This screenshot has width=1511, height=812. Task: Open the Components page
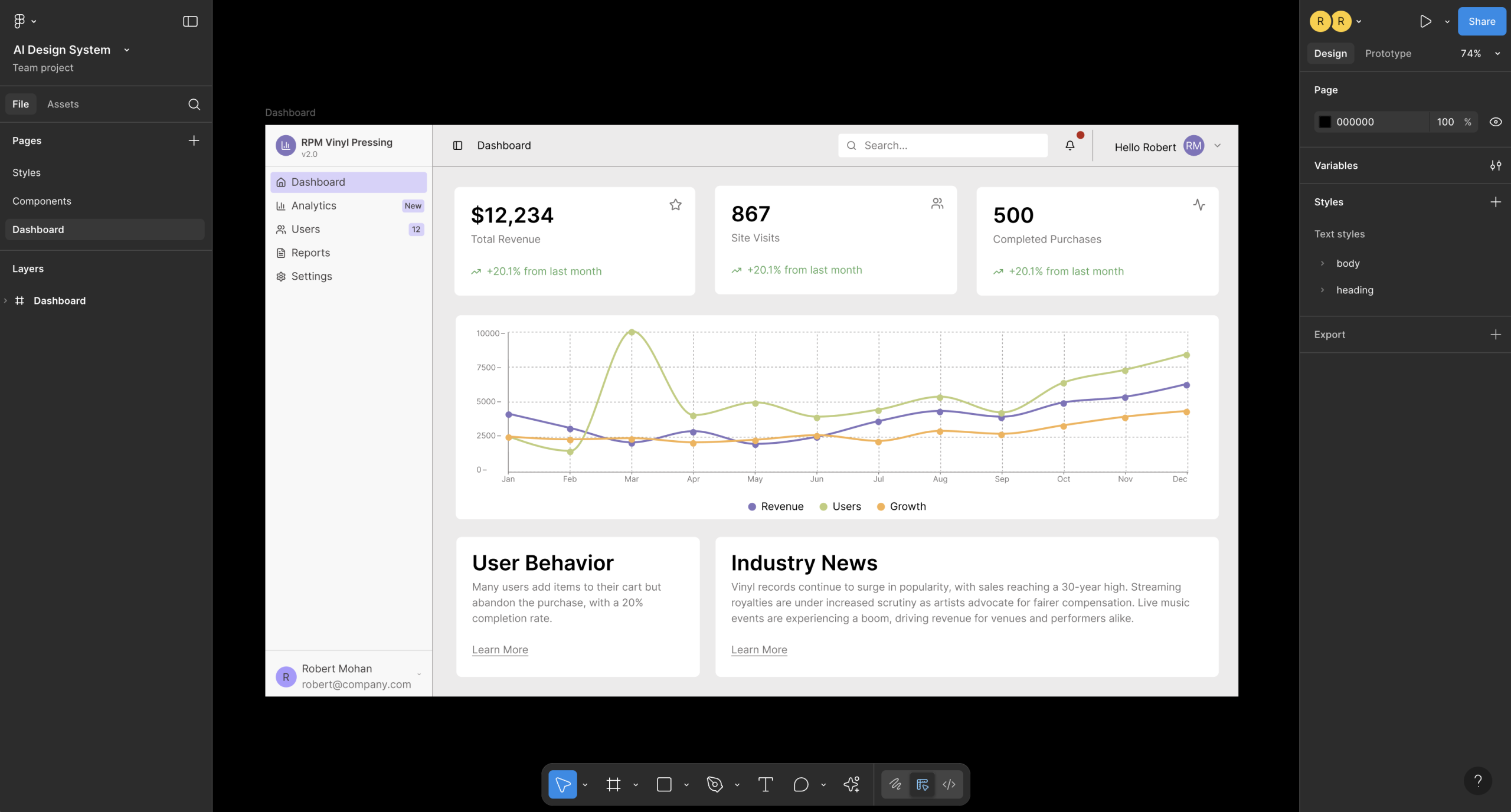pos(41,201)
